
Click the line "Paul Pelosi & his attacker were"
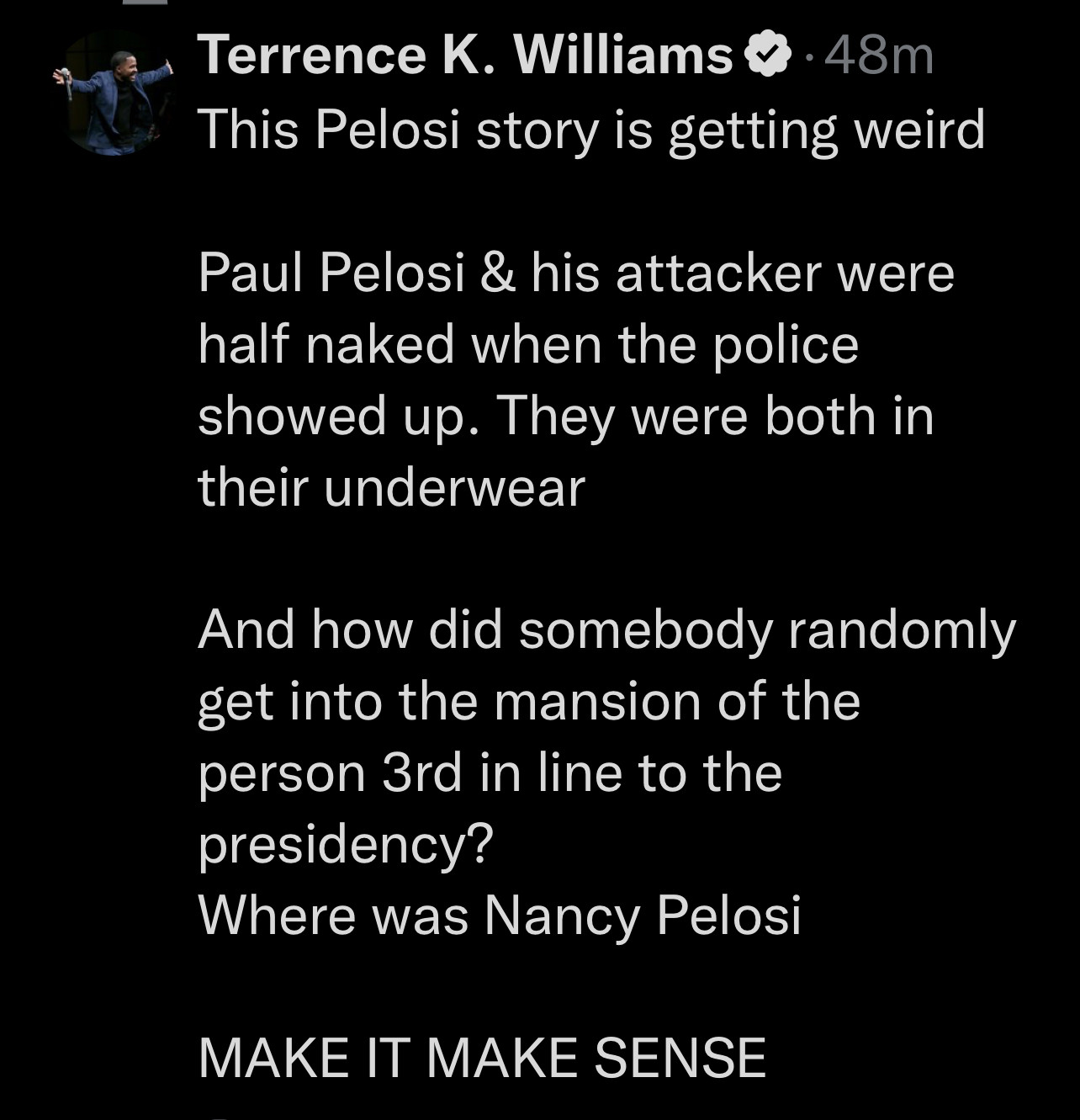tap(576, 273)
